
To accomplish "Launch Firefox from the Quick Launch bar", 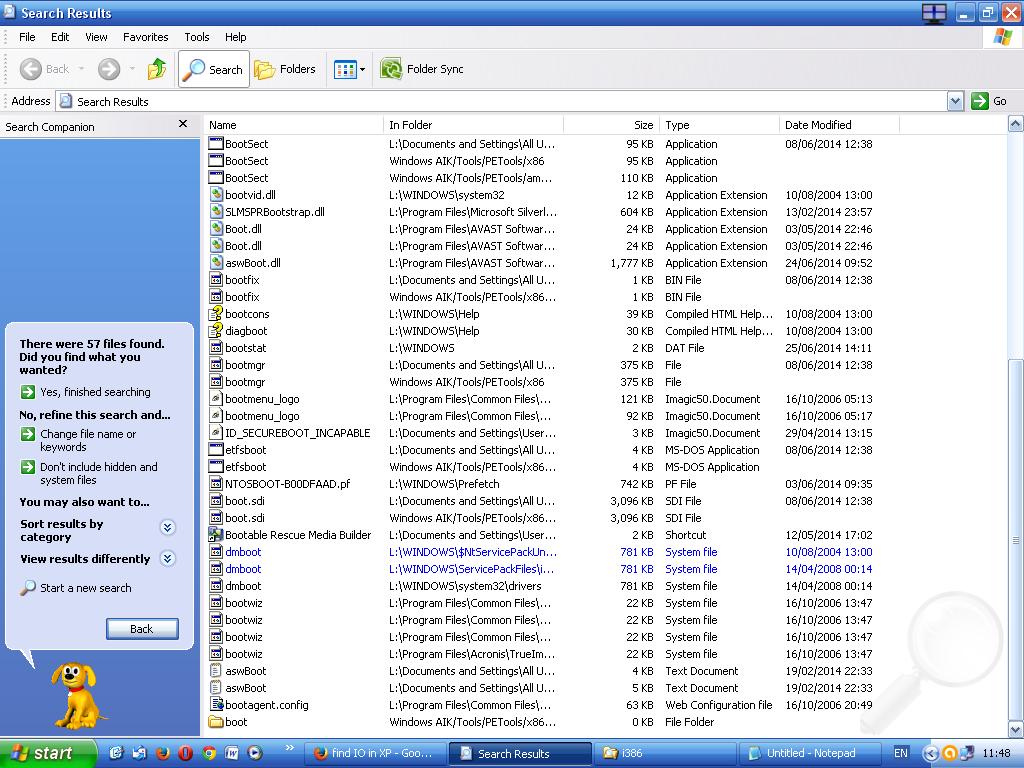I will 163,753.
